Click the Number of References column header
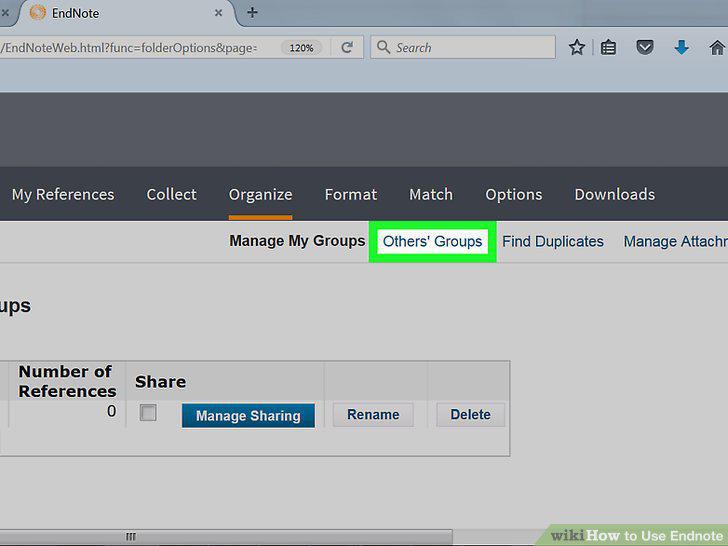This screenshot has height=546, width=728. 67,381
